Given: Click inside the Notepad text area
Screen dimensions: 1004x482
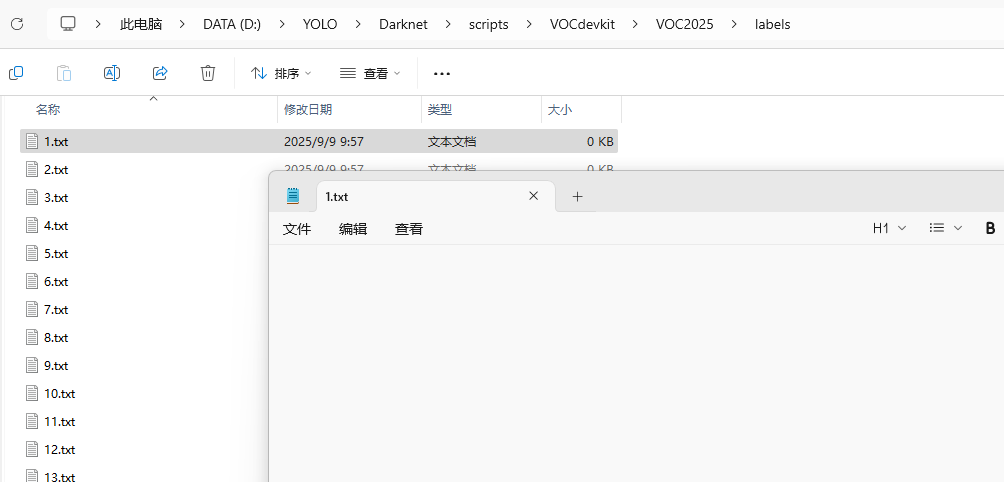Looking at the screenshot, I should click(x=636, y=363).
